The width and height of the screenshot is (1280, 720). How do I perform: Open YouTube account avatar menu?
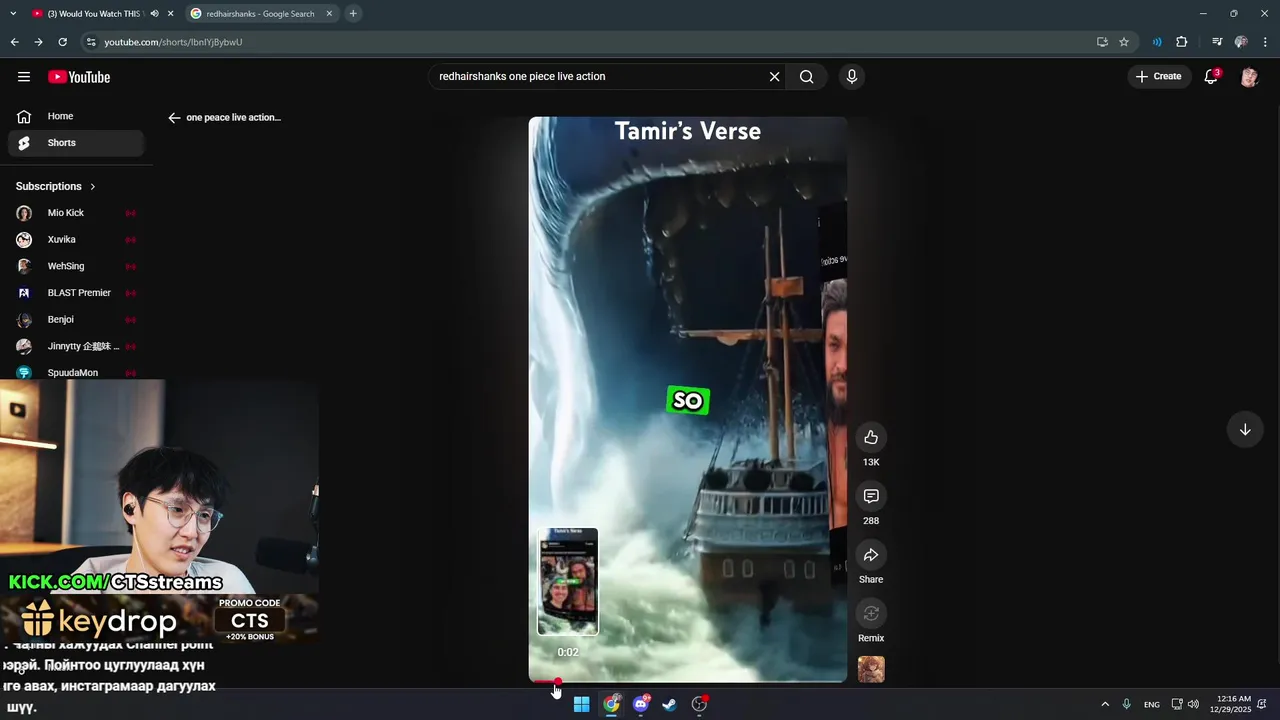pos(1249,77)
